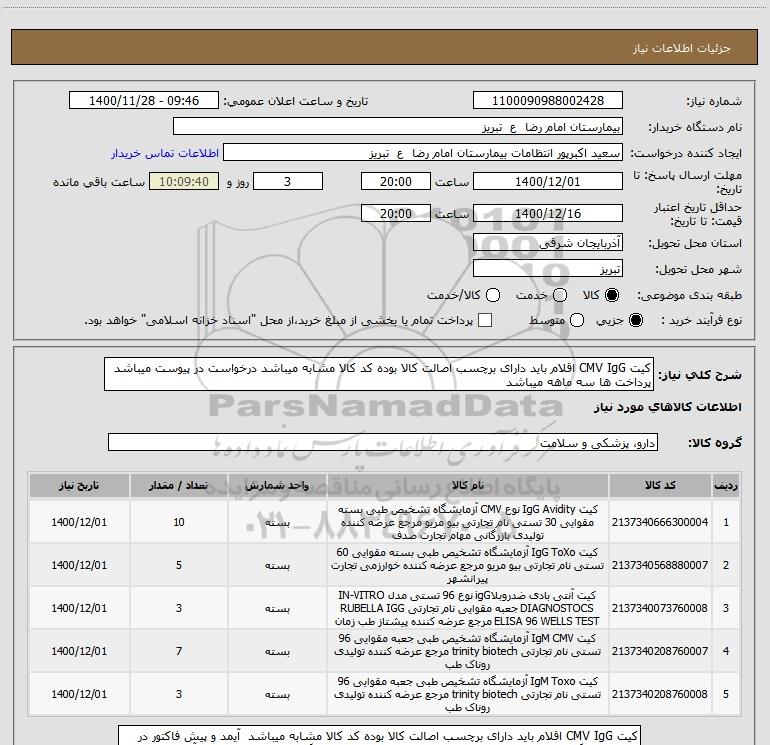This screenshot has height=745, width=770.
Task: Select product code 2137340073760008
Action: coord(660,608)
